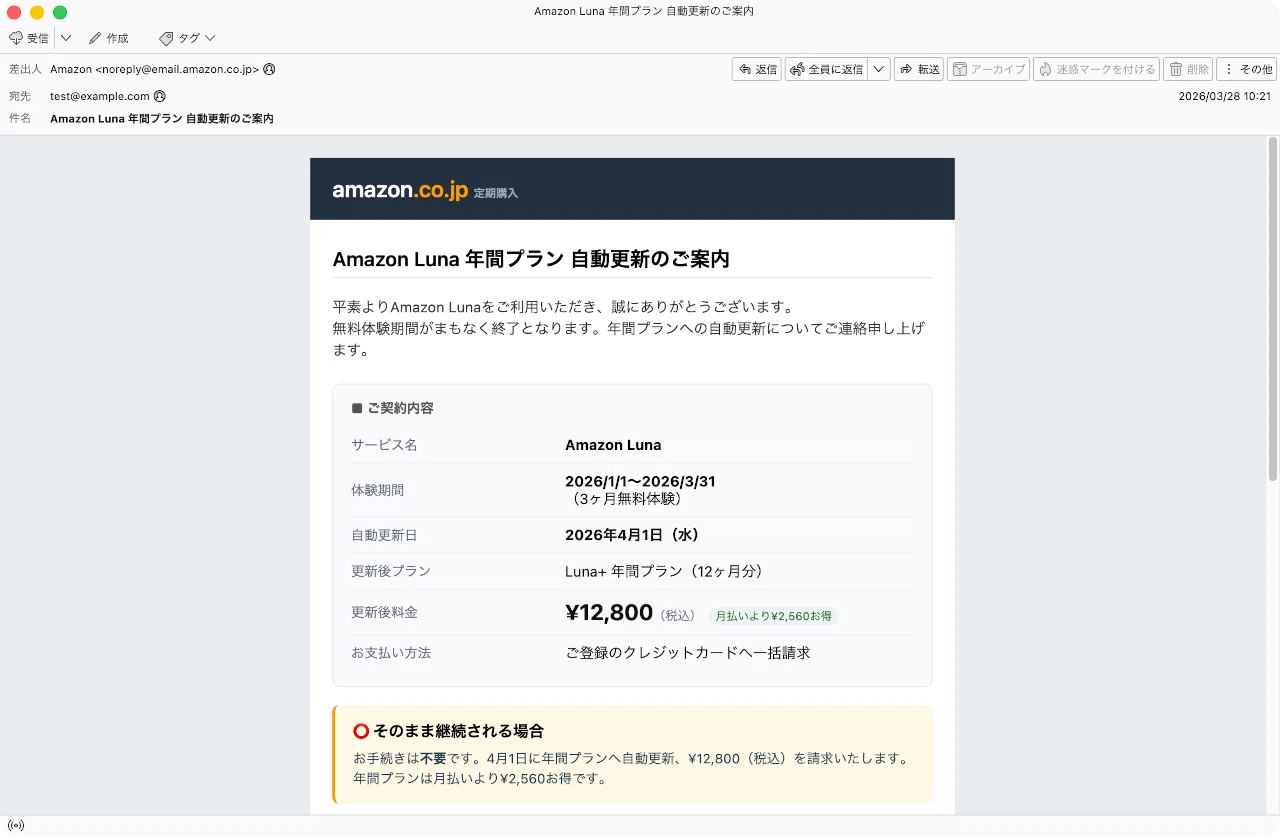Click the 迷惑マークを付ける (Junk) button
Image resolution: width=1280 pixels, height=836 pixels.
(x=1097, y=69)
